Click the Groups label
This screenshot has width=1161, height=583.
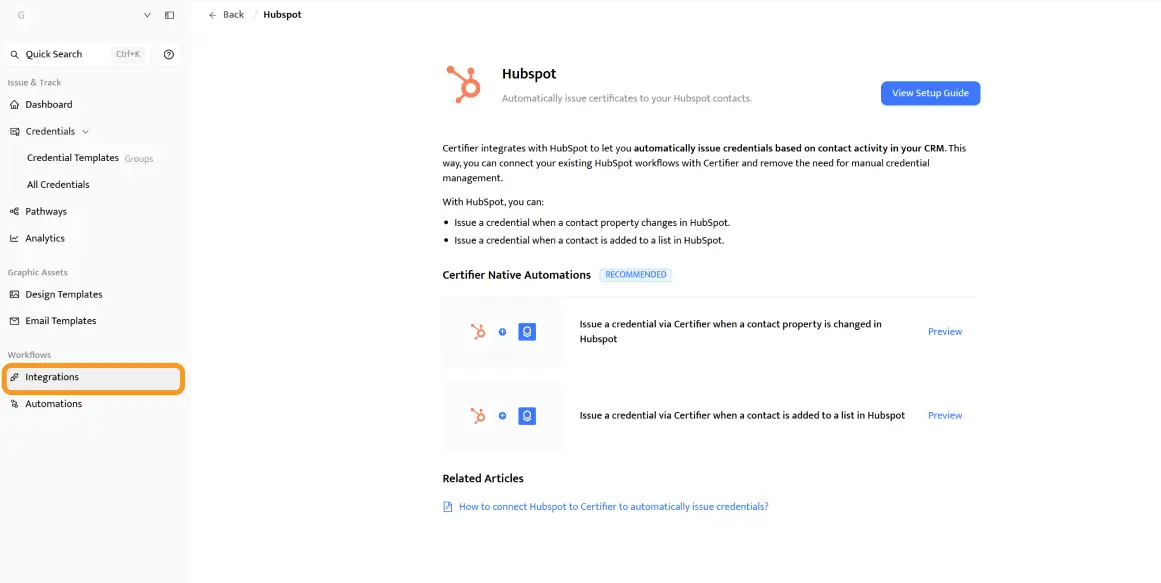pyautogui.click(x=138, y=159)
